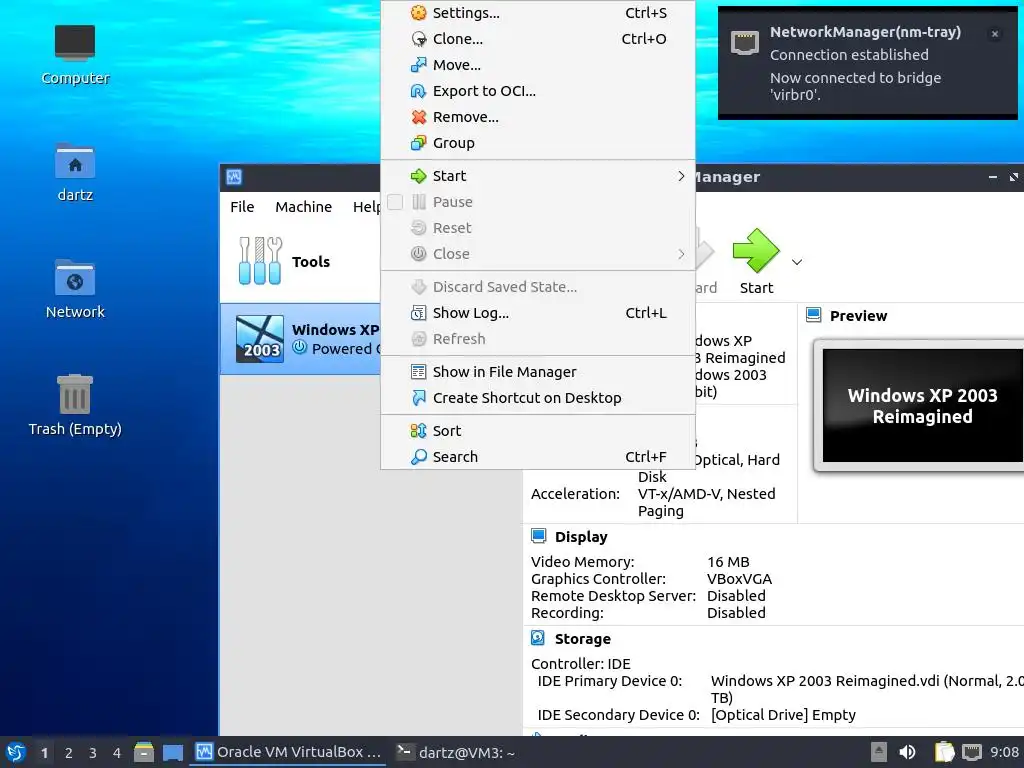Click the volume speaker tray icon

(x=907, y=752)
